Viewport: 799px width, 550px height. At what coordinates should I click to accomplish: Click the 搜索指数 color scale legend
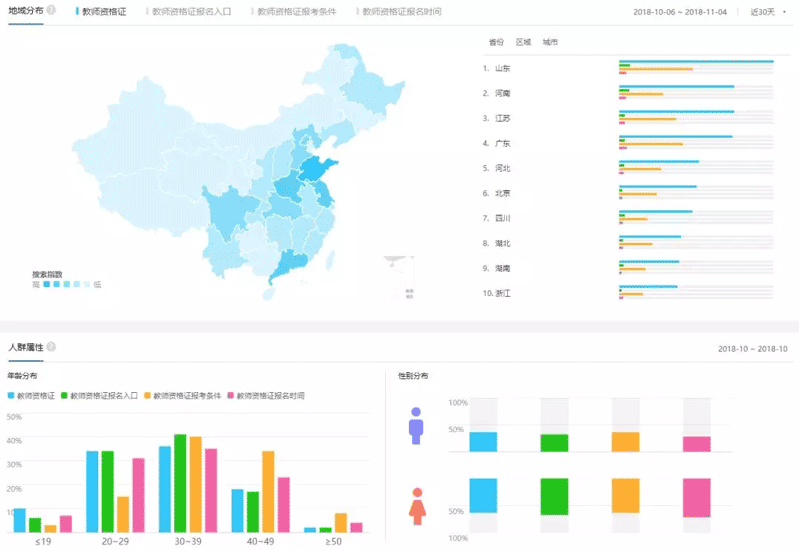66,284
